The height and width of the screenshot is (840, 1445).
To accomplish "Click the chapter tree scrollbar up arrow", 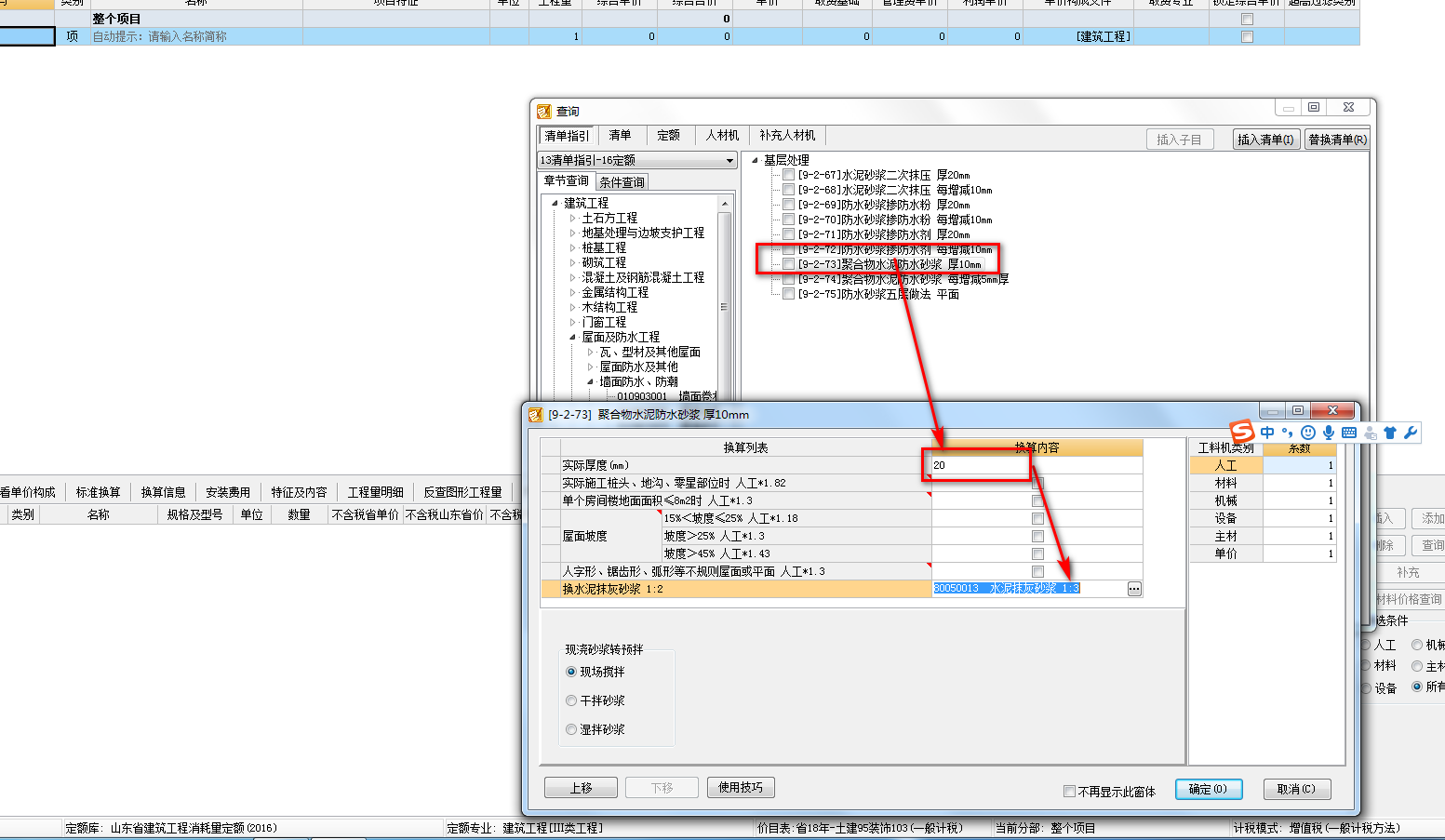I will (725, 204).
